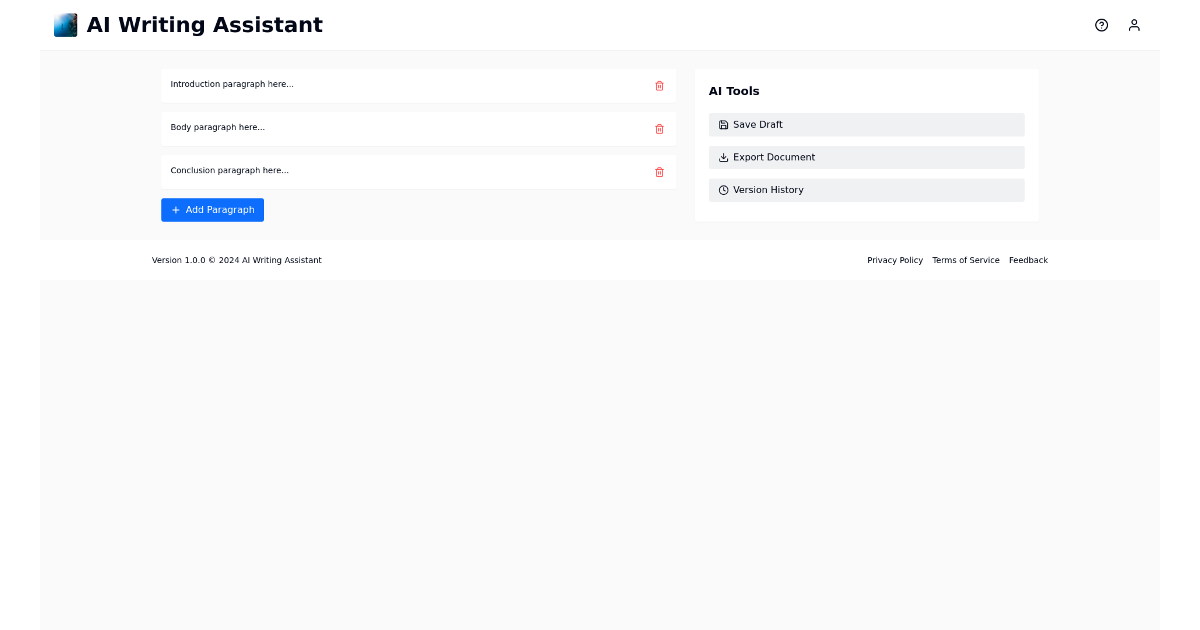Click the clock icon beside Version History
The height and width of the screenshot is (630, 1200).
coord(723,190)
